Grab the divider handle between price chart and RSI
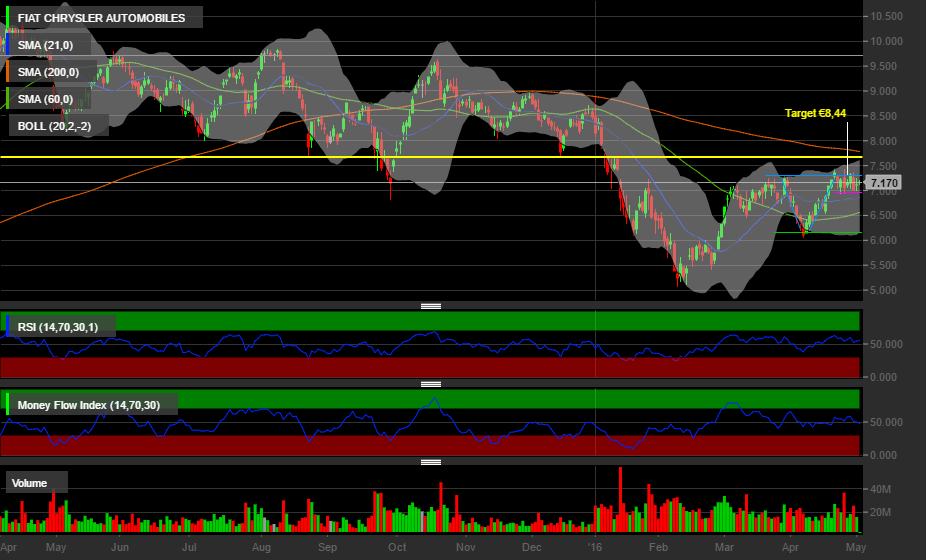Screen dimensions: 926x560 click(x=431, y=306)
